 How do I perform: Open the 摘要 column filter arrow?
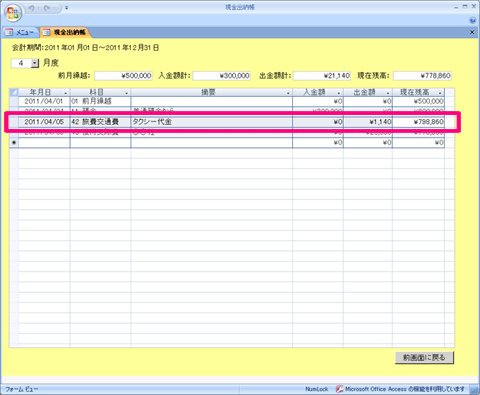coord(288,93)
